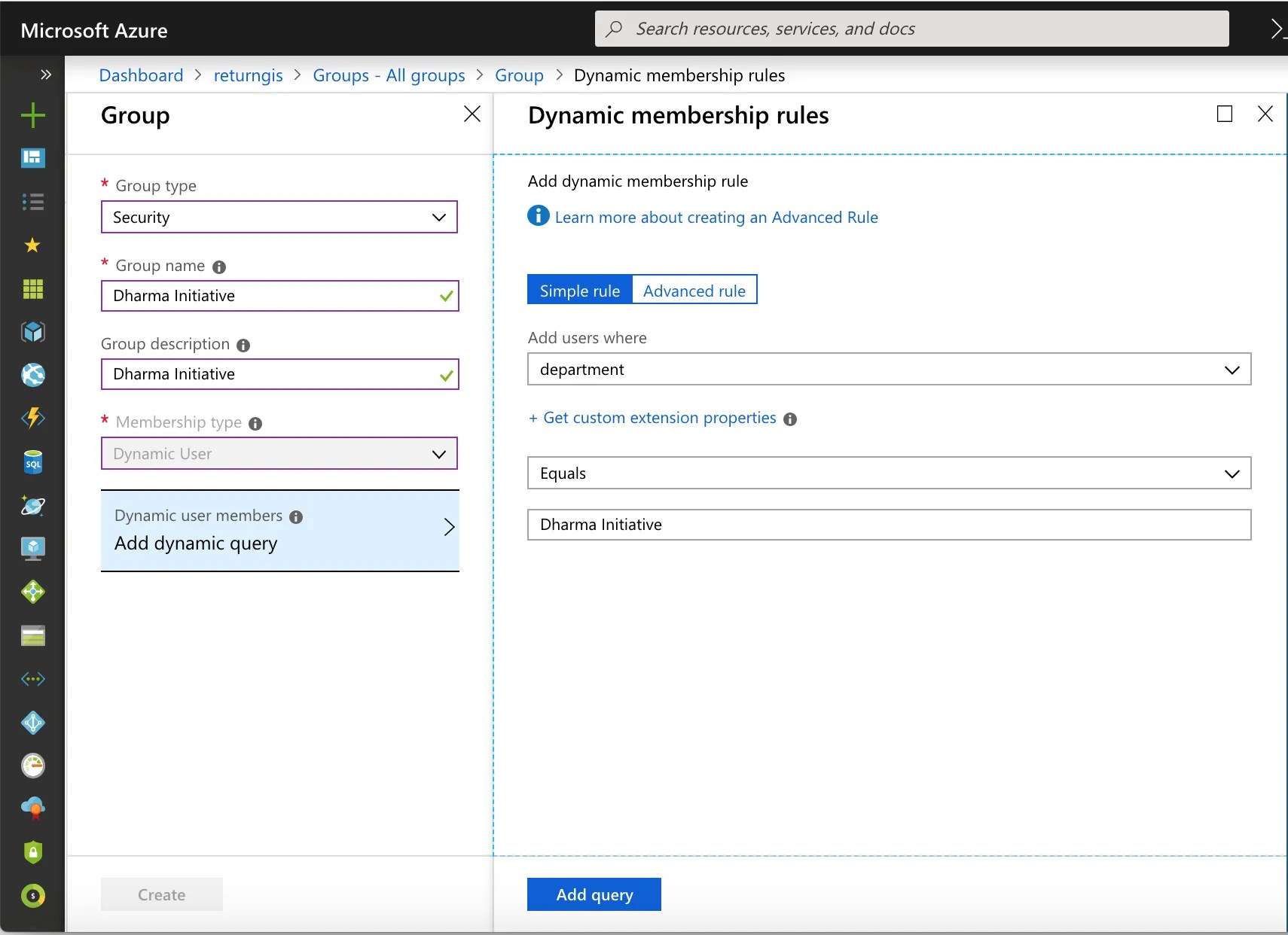Open App Services globe icon
Screen dimensions: 1288x935
coord(33,375)
